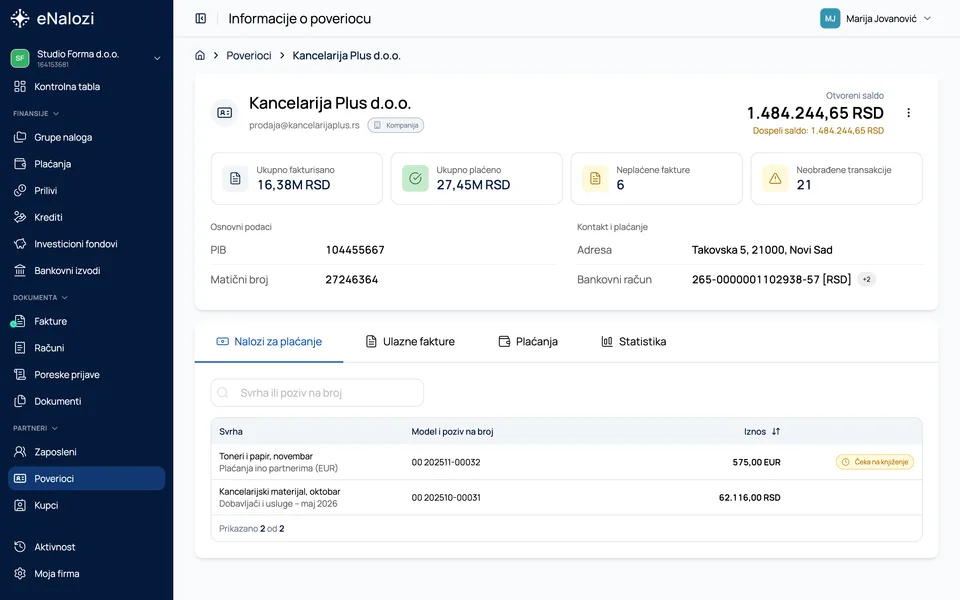Click the Grupe naloga icon
The width and height of the screenshot is (960, 600).
point(20,137)
